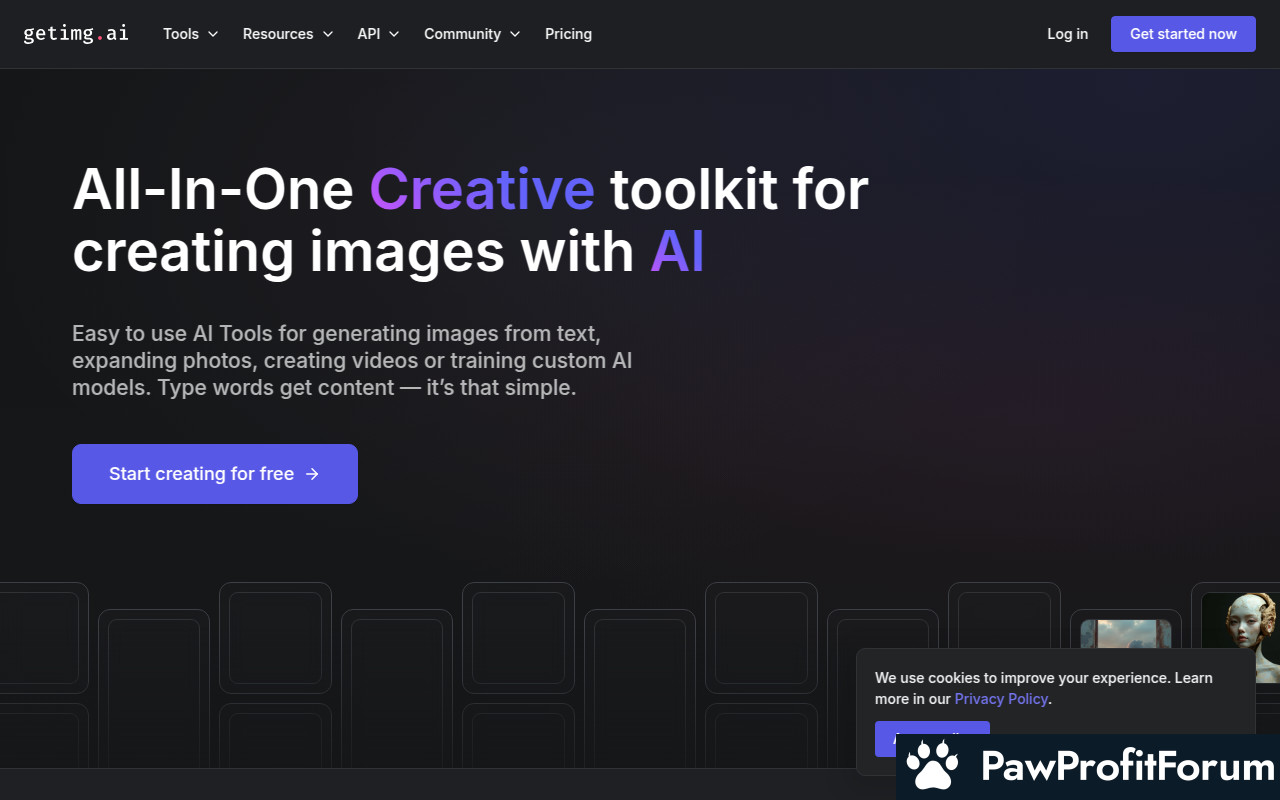
Task: Open the Privacy Policy link
Action: [x=1001, y=699]
